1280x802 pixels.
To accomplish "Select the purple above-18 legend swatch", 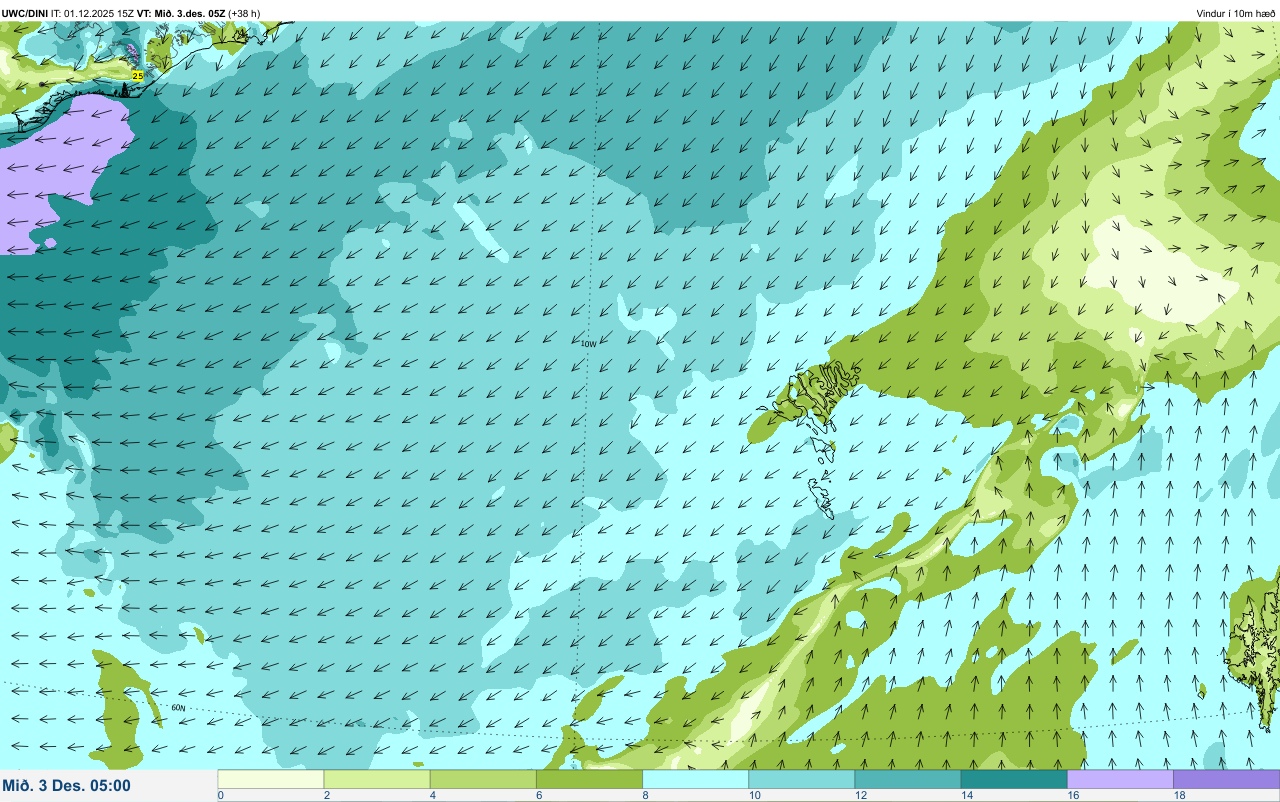I will pyautogui.click(x=1226, y=779).
